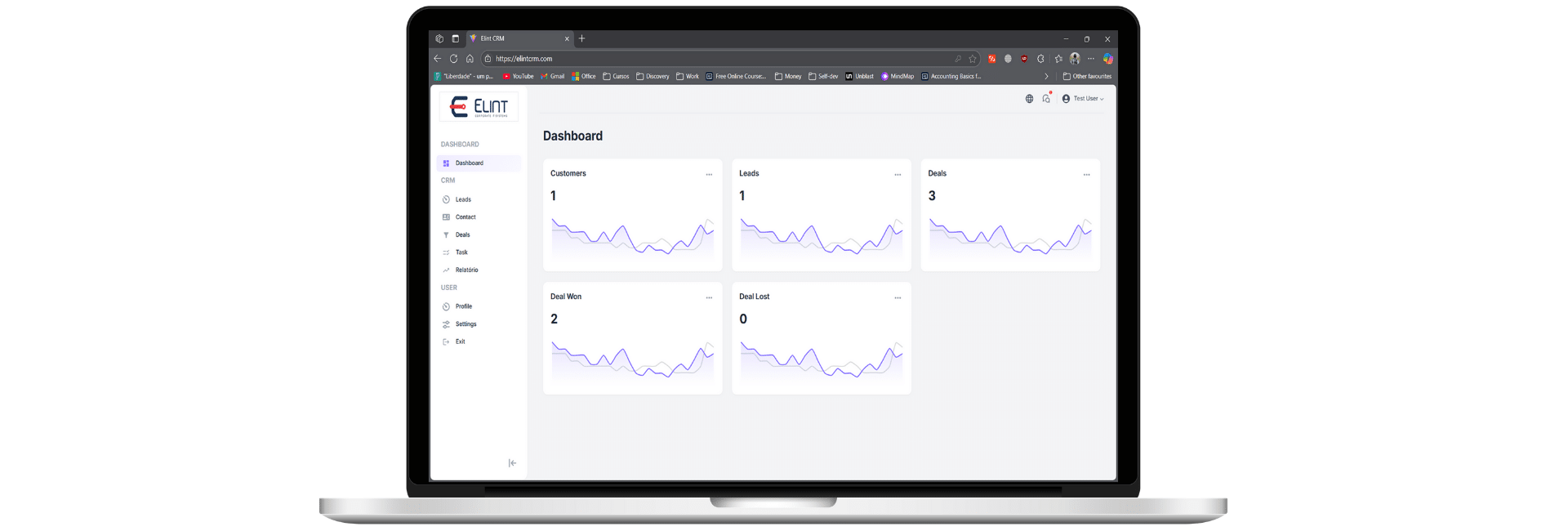Open the Deals card three-dot menu

(1086, 174)
